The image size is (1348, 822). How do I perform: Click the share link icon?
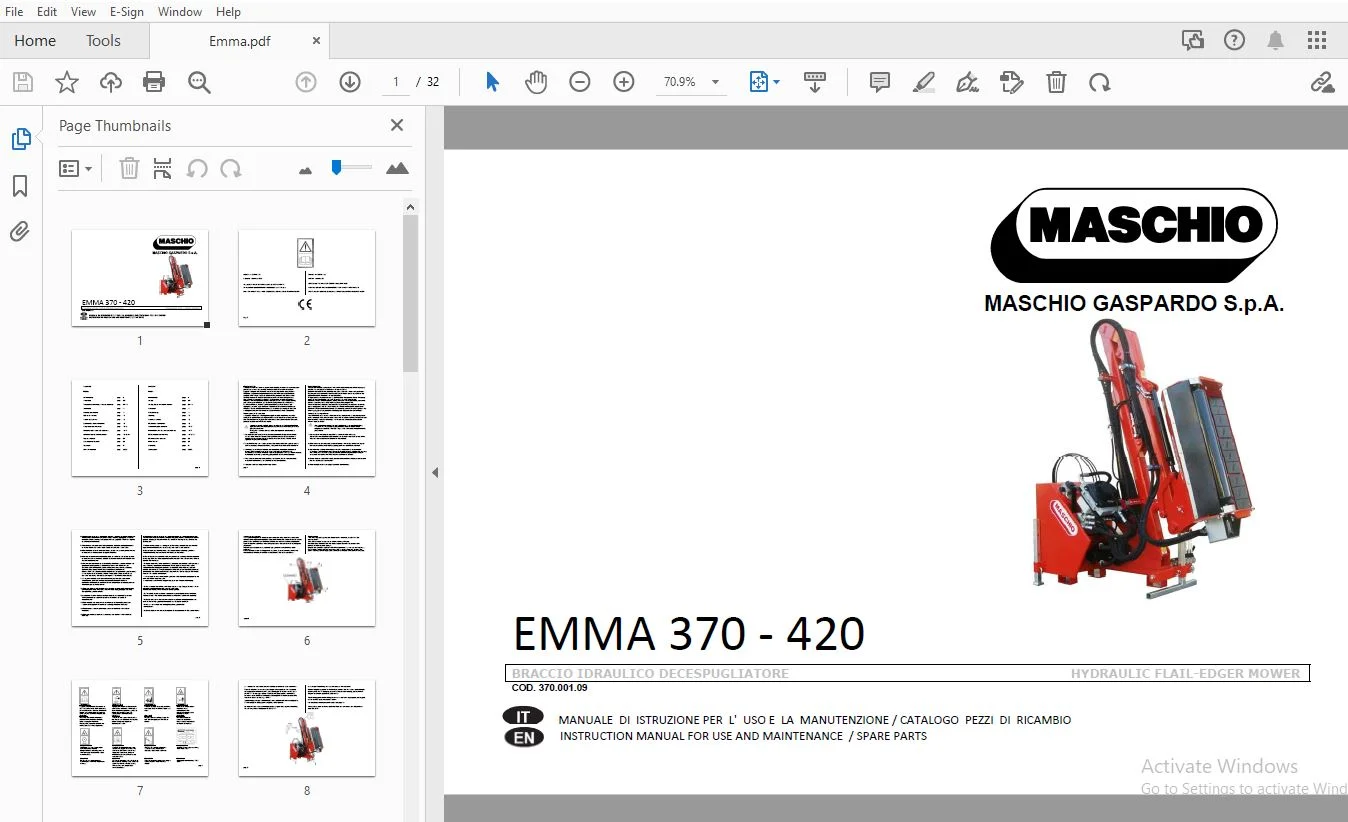[x=1322, y=82]
